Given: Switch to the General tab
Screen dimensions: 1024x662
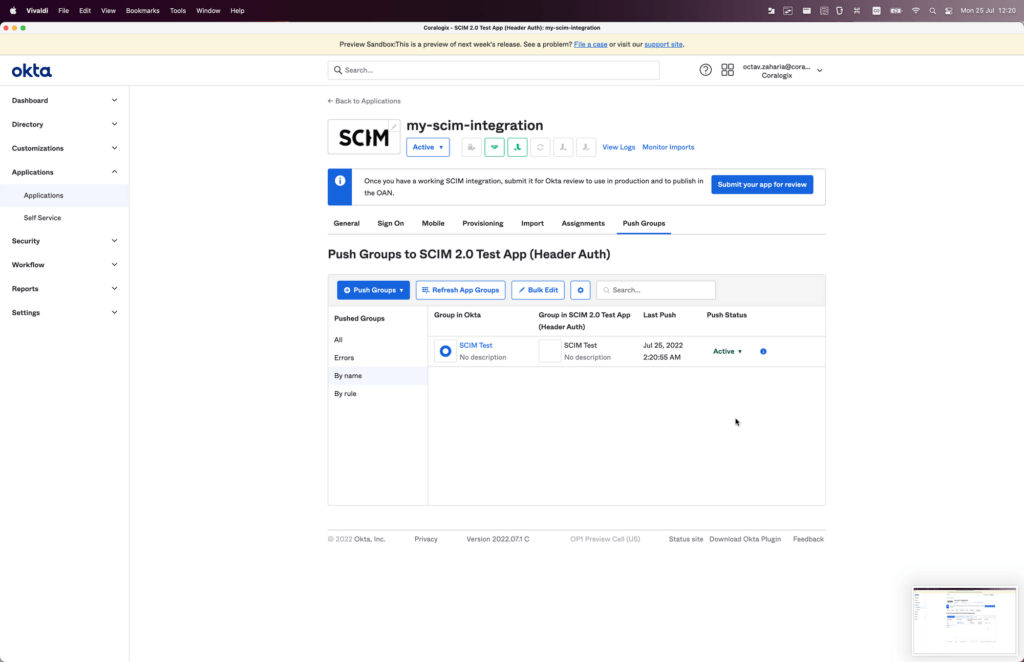Looking at the screenshot, I should [x=346, y=223].
